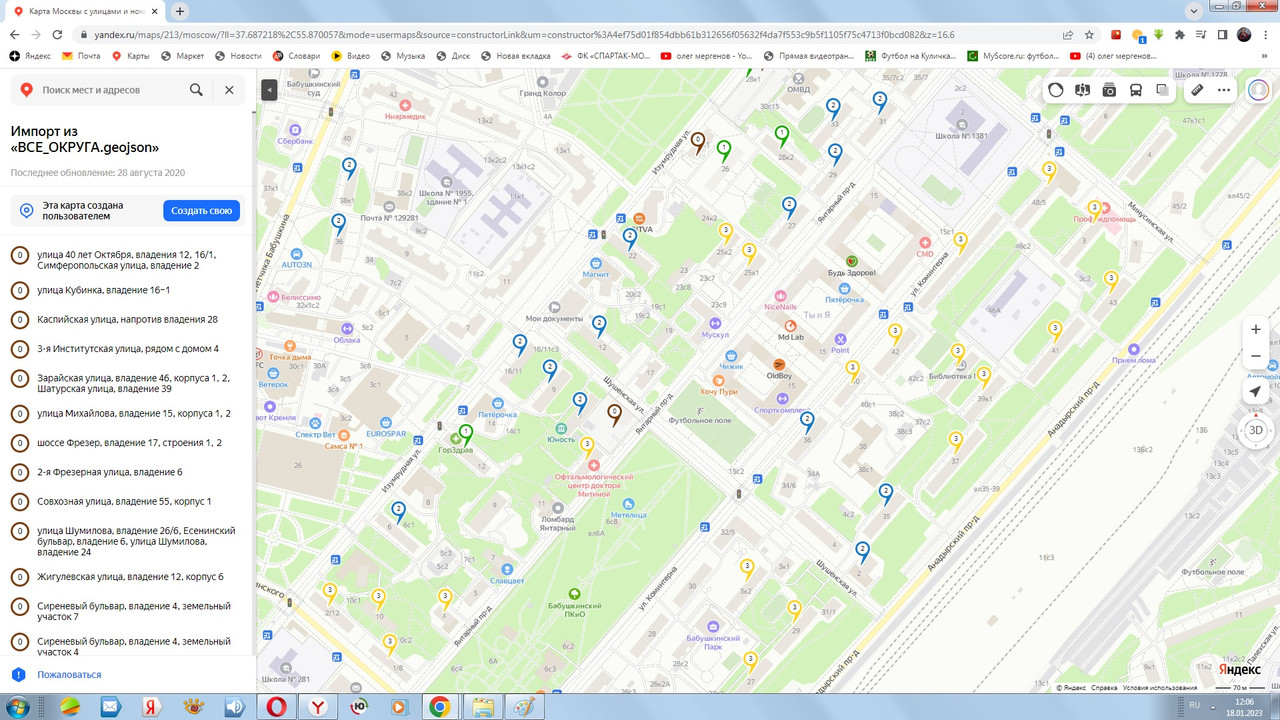Click "Условия использования" link
Image resolution: width=1280 pixels, height=720 pixels.
coord(1158,688)
